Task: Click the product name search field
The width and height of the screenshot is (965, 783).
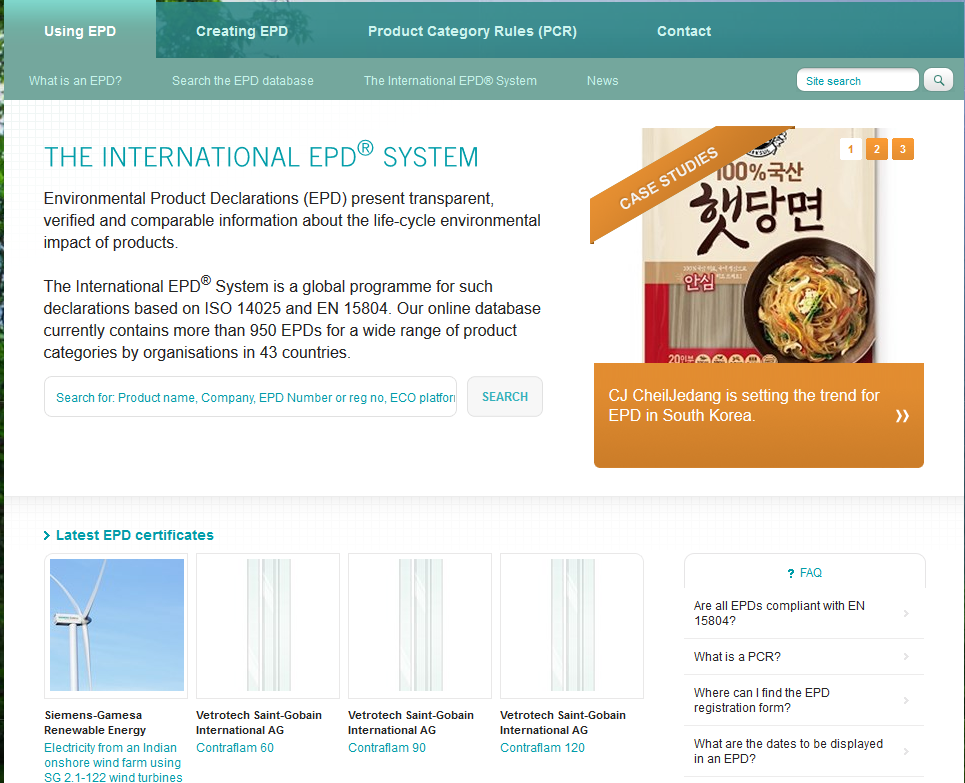Action: (250, 396)
